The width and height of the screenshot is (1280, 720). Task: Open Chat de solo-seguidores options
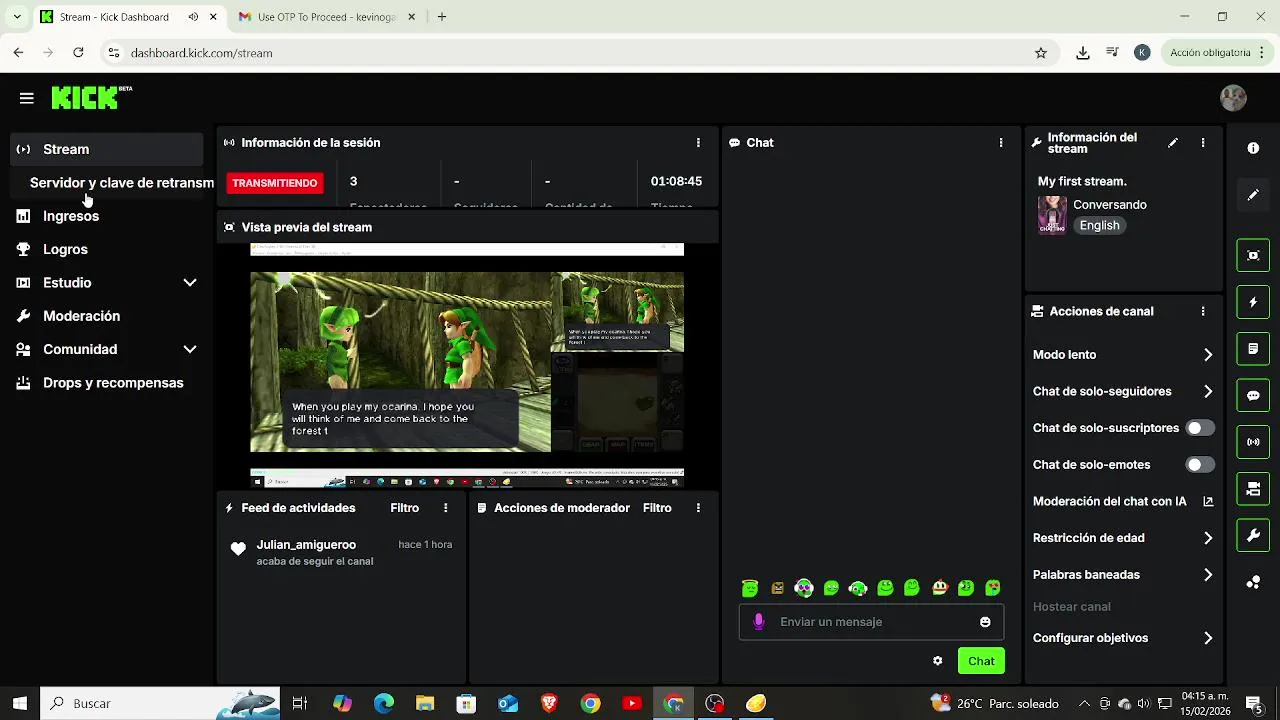point(1123,392)
